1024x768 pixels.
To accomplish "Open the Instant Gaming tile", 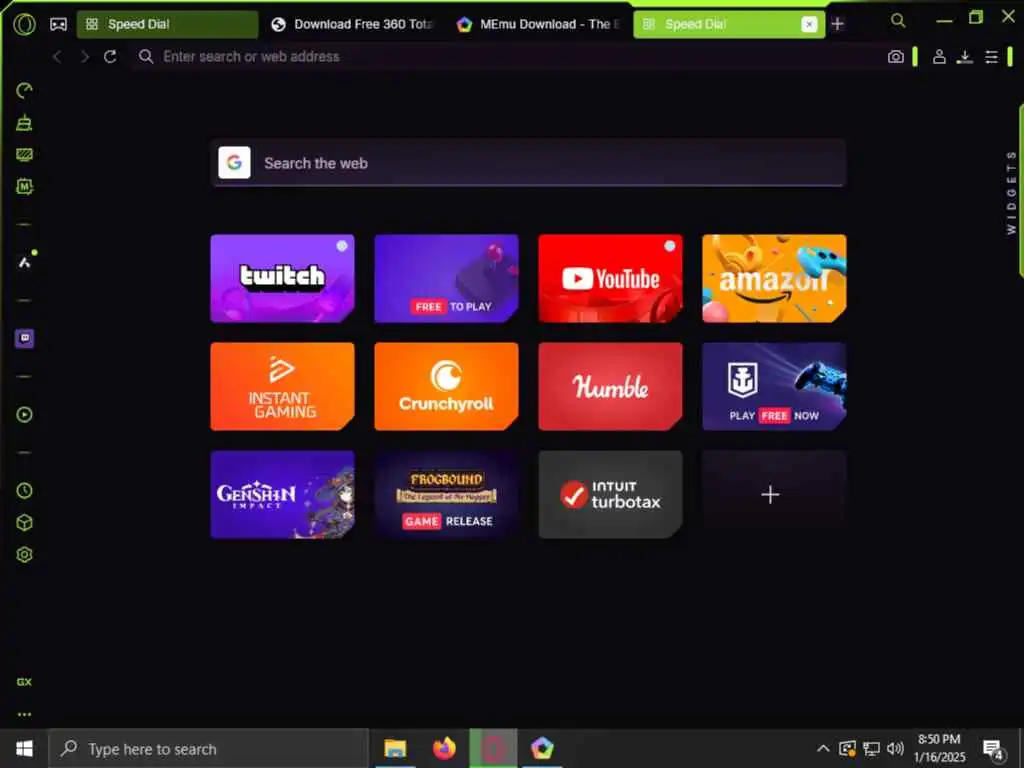I will [x=282, y=386].
